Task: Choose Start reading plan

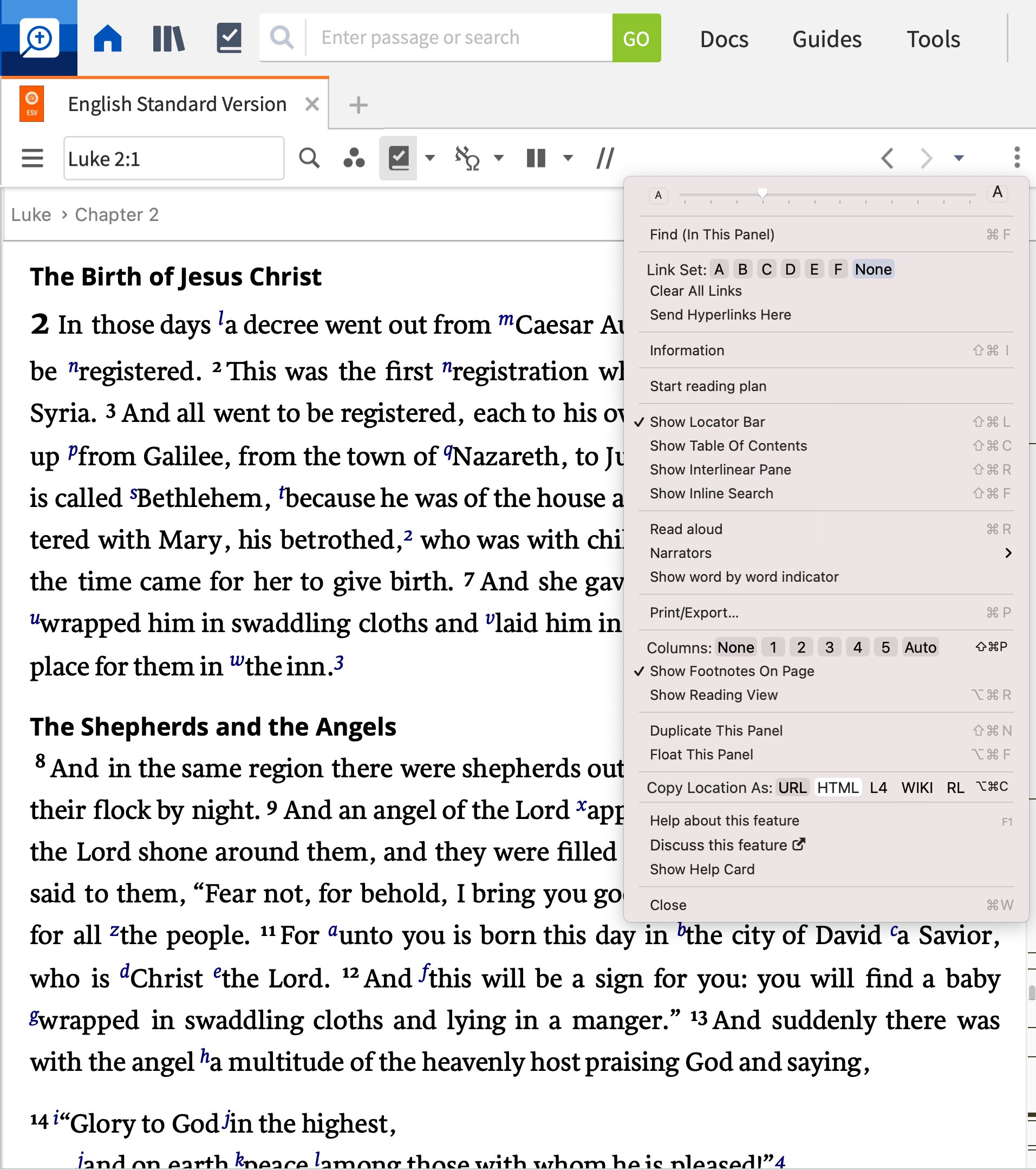Action: point(826,386)
